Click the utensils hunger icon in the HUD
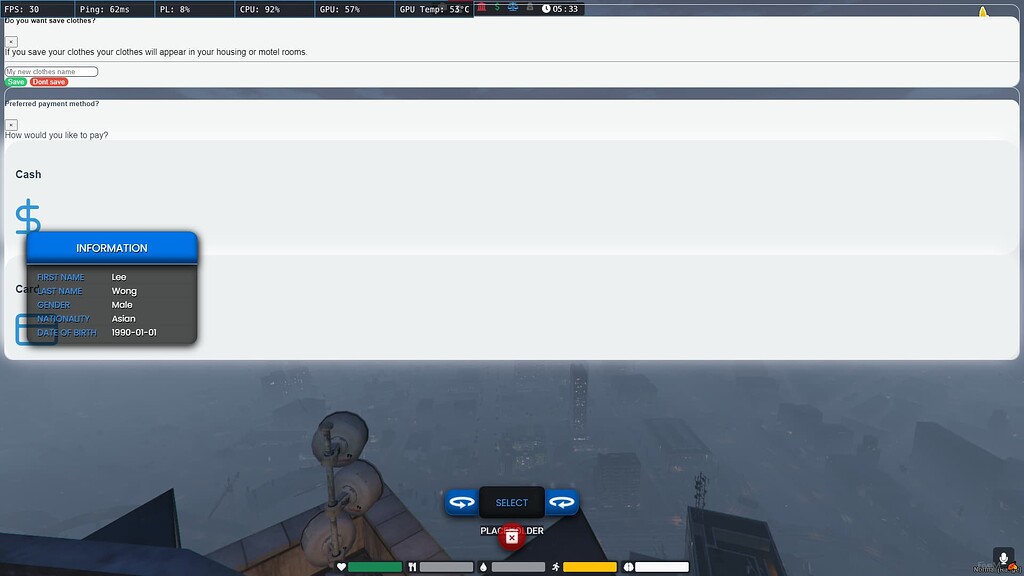1024x576 pixels. pyautogui.click(x=413, y=566)
